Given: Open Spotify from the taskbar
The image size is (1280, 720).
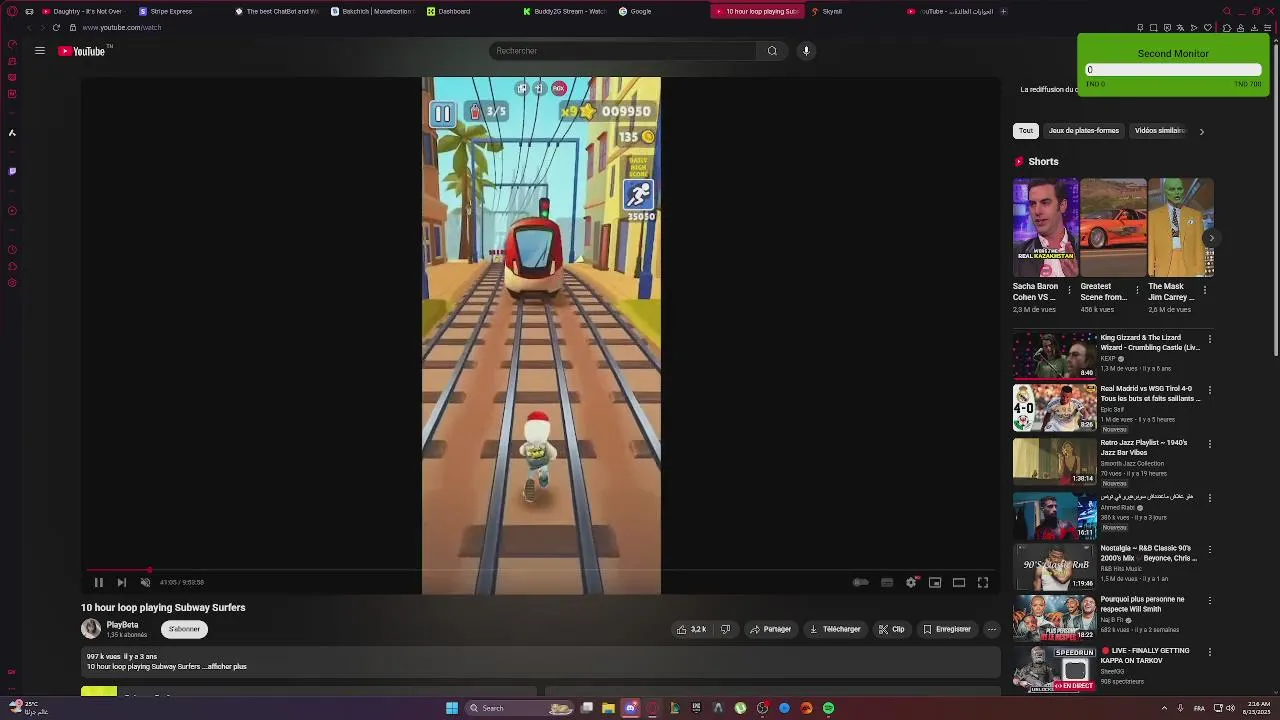Looking at the screenshot, I should pyautogui.click(x=828, y=708).
